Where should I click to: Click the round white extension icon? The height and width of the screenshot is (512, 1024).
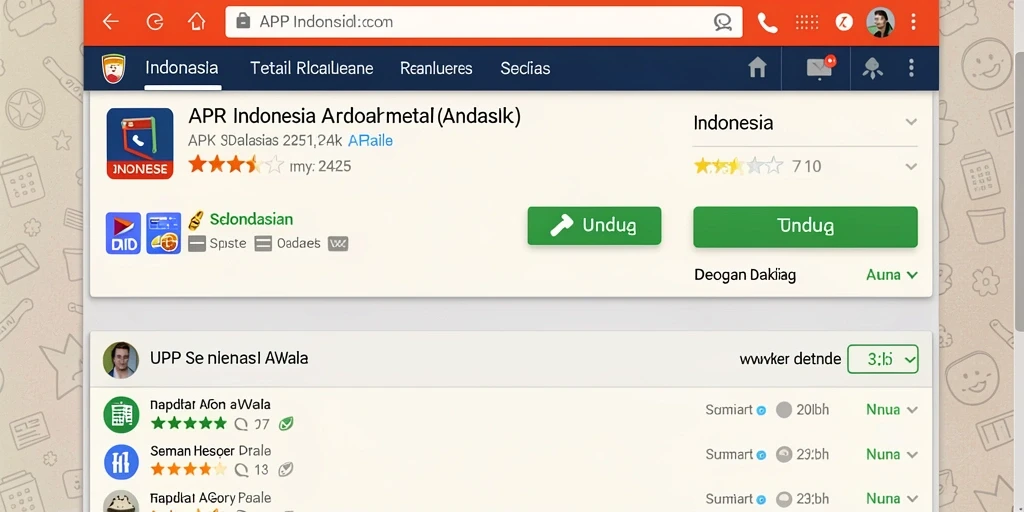tap(844, 22)
